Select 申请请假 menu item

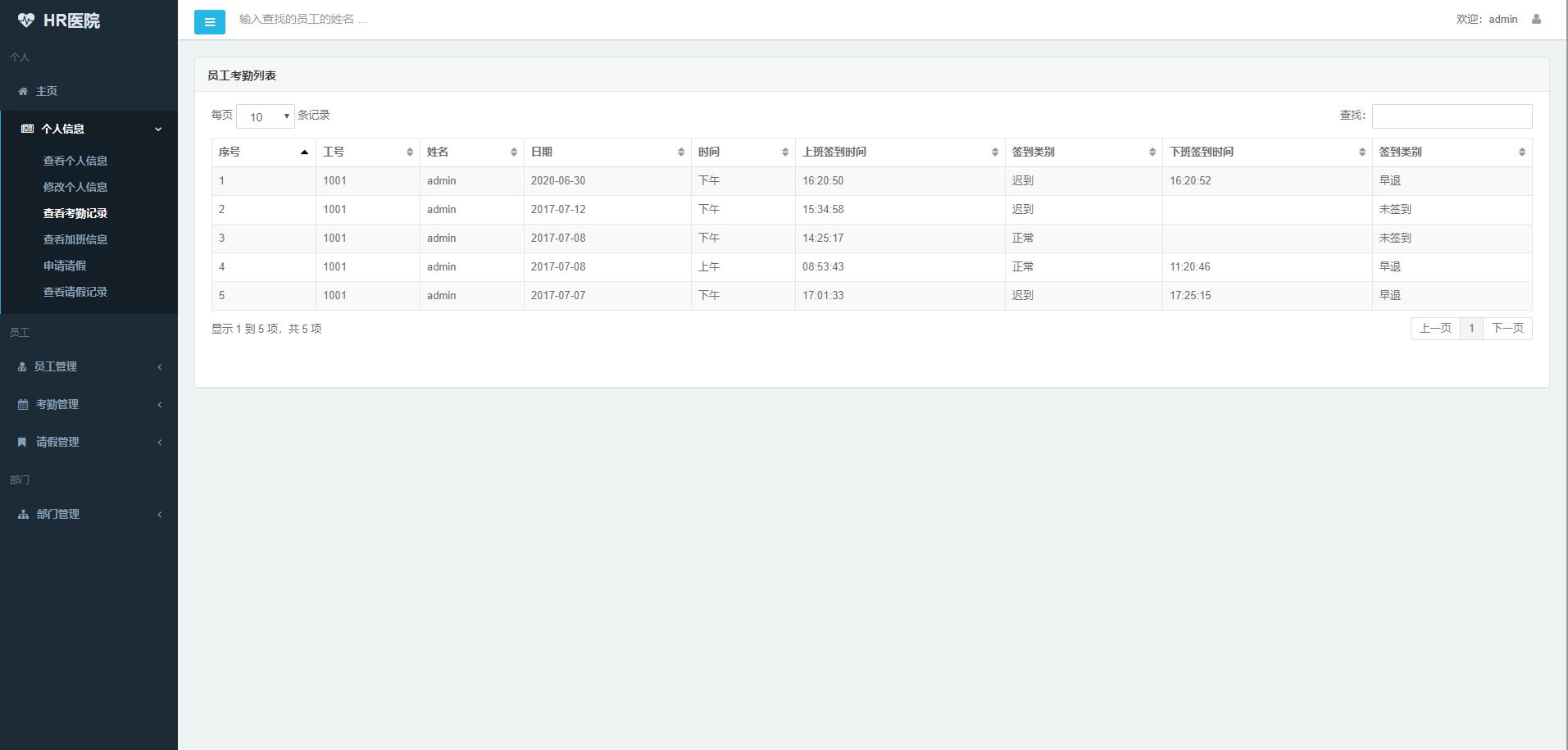pos(65,266)
